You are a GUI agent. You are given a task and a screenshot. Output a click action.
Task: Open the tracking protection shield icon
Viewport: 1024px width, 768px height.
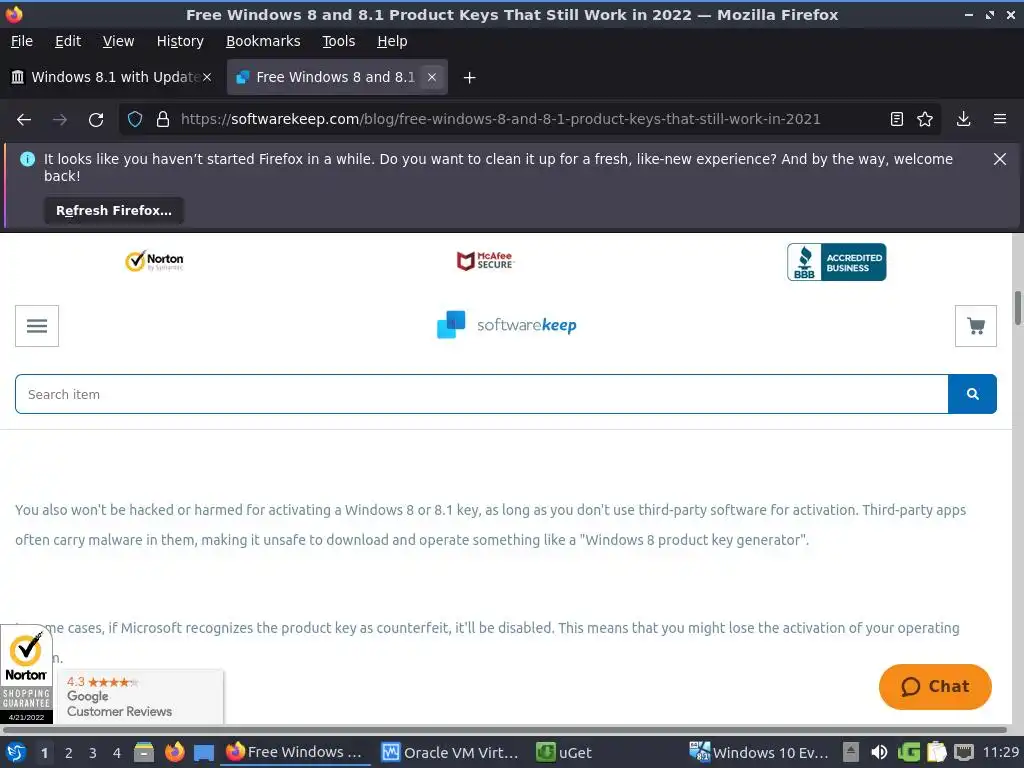tap(135, 119)
